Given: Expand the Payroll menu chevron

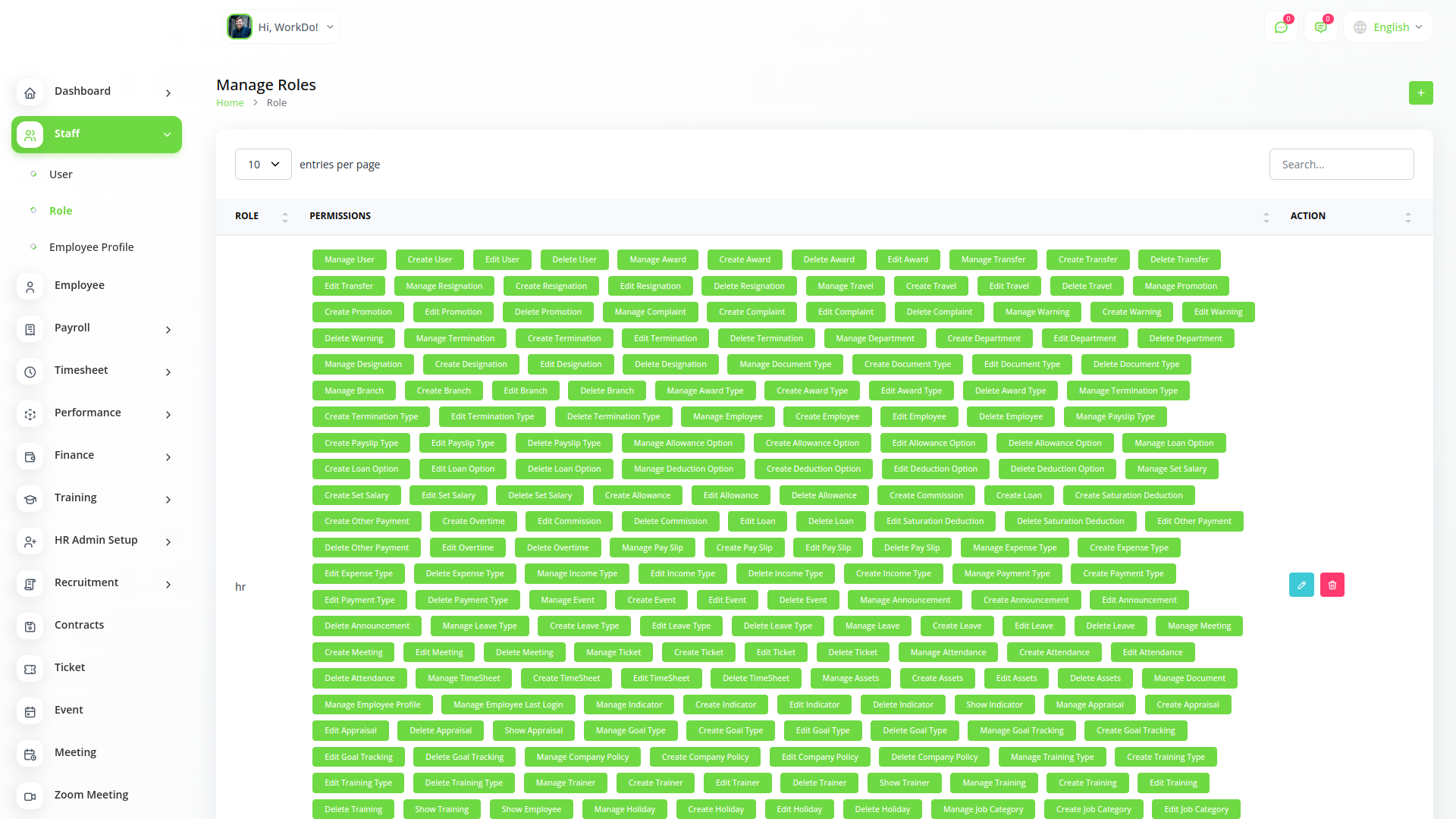Looking at the screenshot, I should coord(168,330).
